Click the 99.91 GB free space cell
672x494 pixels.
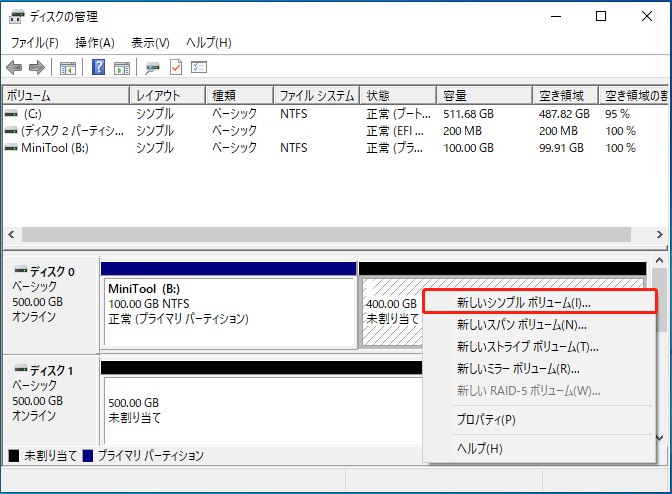coord(561,148)
